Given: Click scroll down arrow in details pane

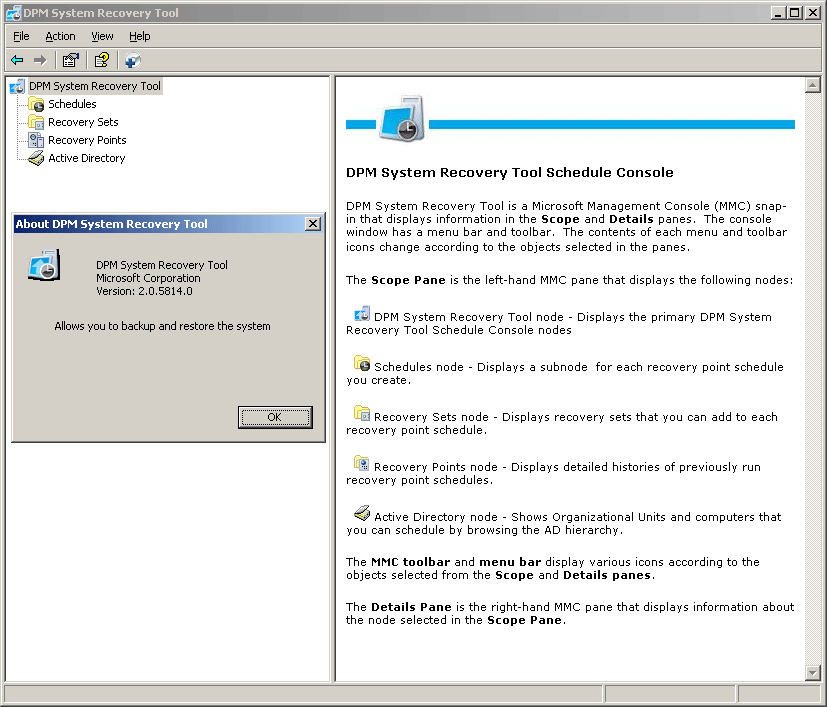Looking at the screenshot, I should click(x=813, y=673).
